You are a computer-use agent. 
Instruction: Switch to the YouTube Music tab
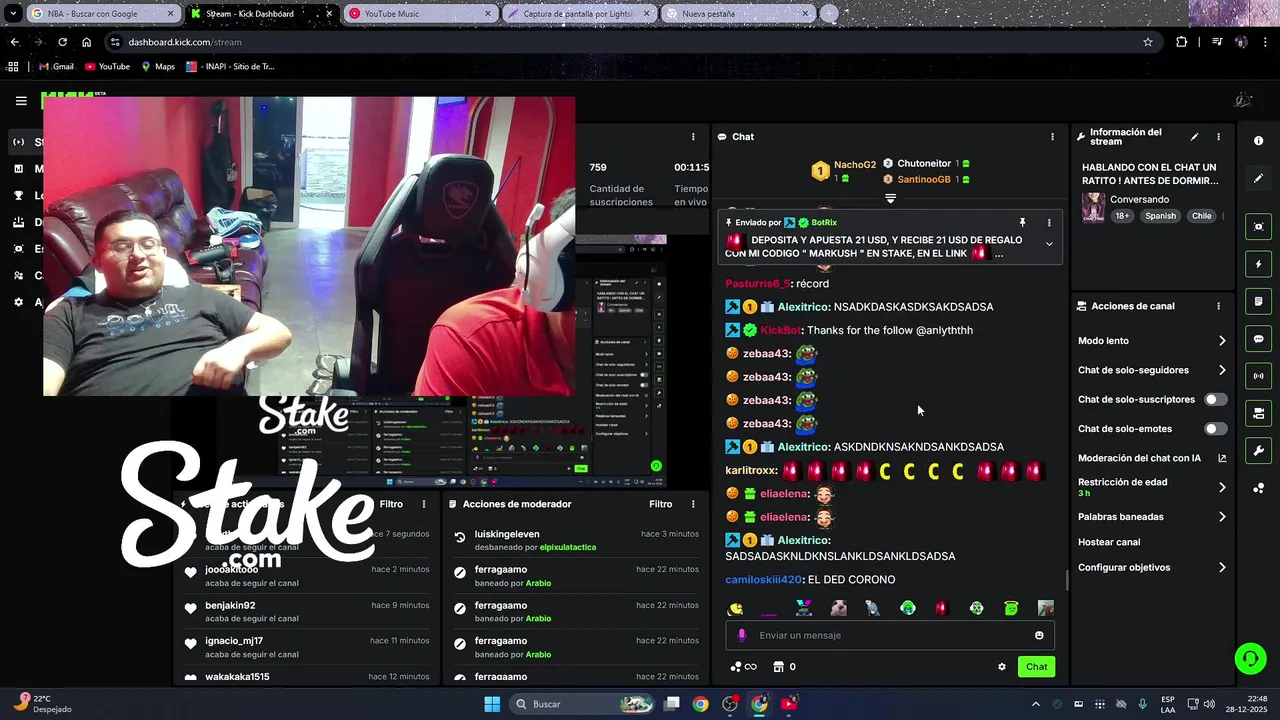coord(420,14)
